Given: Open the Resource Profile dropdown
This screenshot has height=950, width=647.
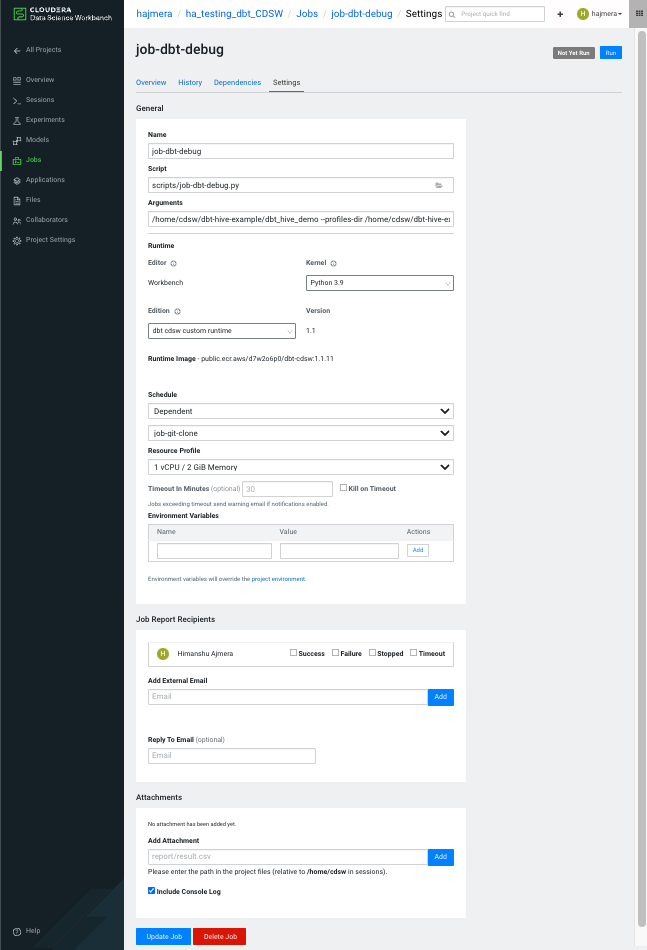Looking at the screenshot, I should (x=300, y=467).
